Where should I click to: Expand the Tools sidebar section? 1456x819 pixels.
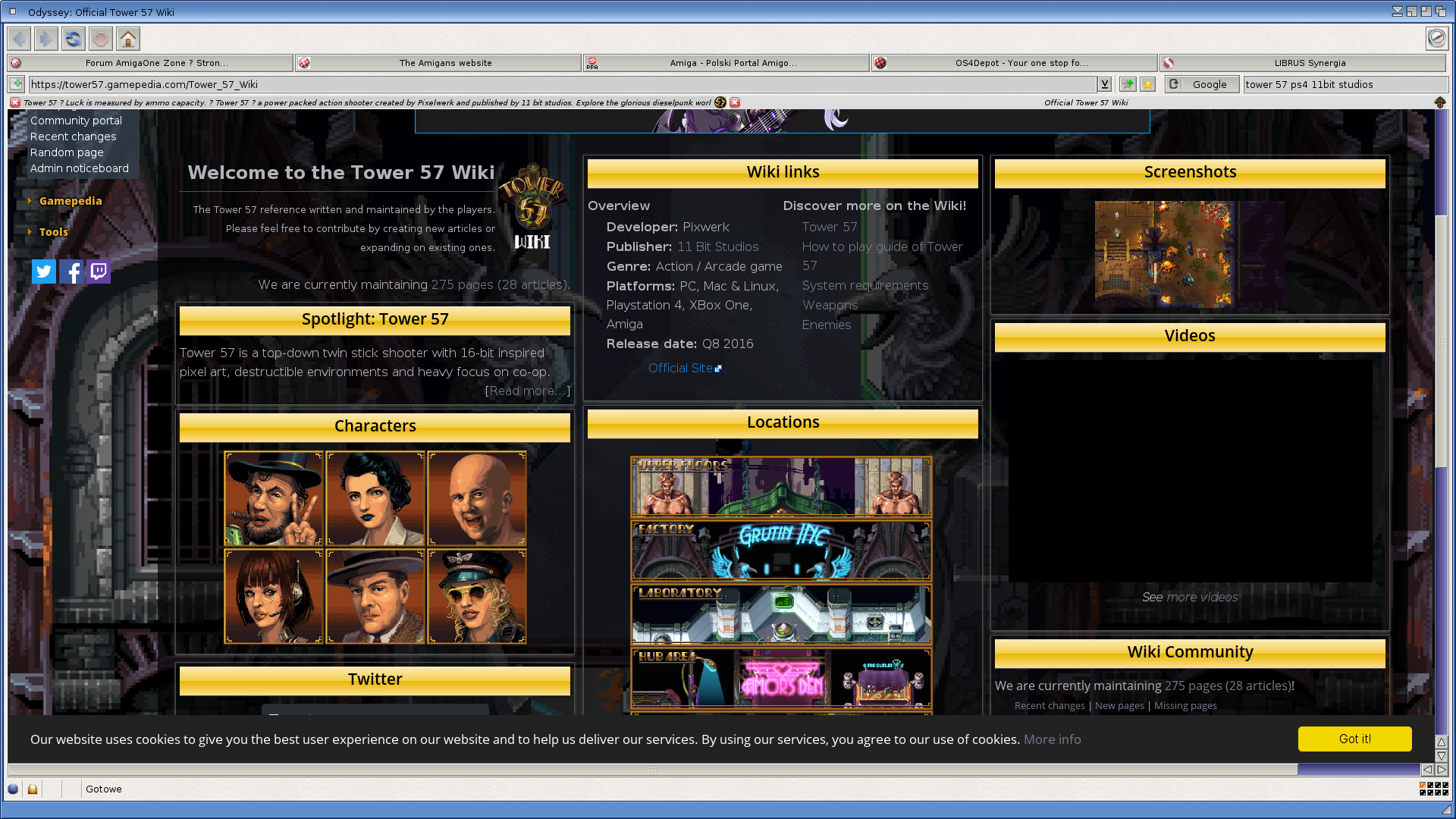point(53,232)
